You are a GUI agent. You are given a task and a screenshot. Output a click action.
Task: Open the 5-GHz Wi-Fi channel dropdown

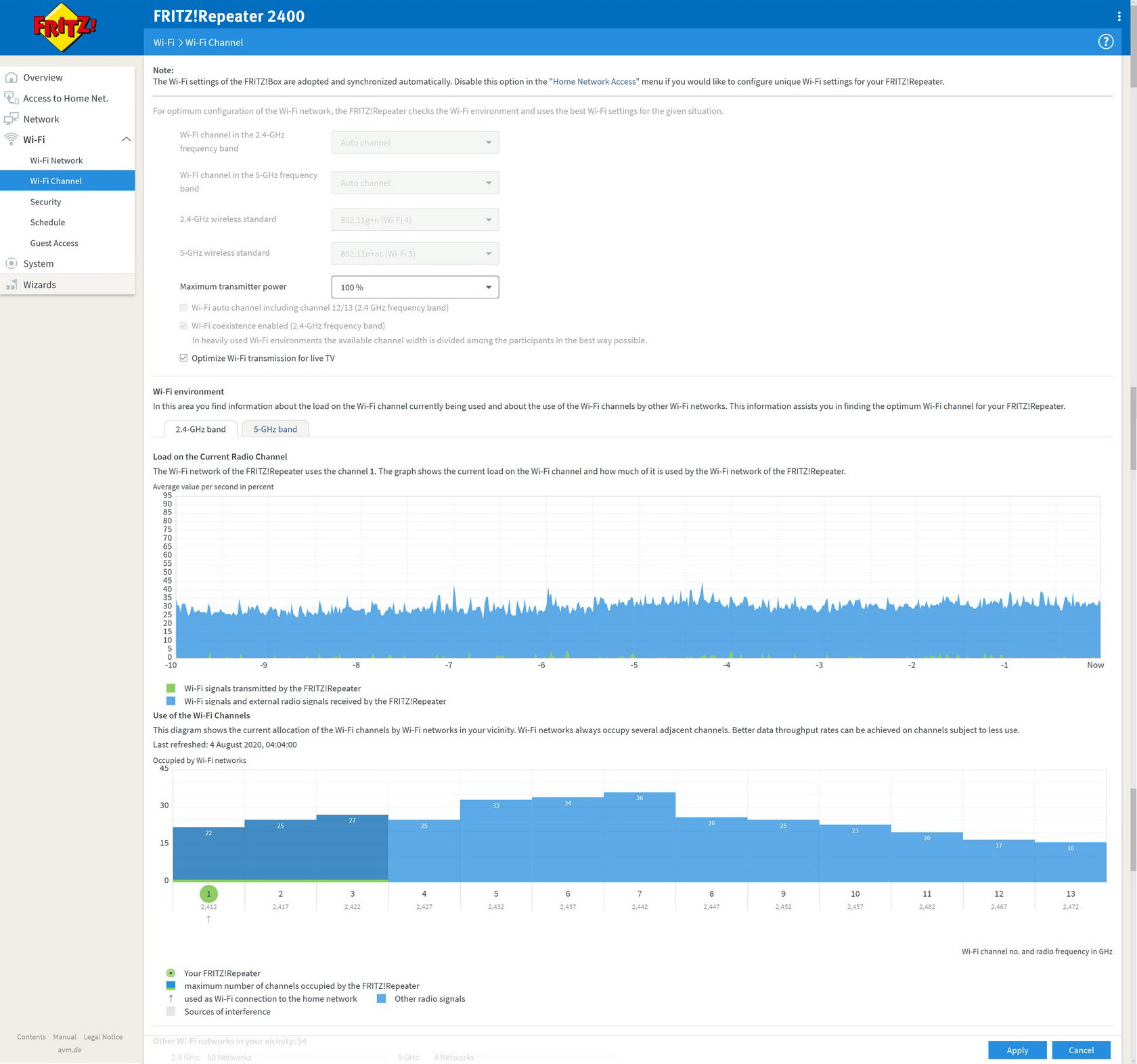coord(415,183)
